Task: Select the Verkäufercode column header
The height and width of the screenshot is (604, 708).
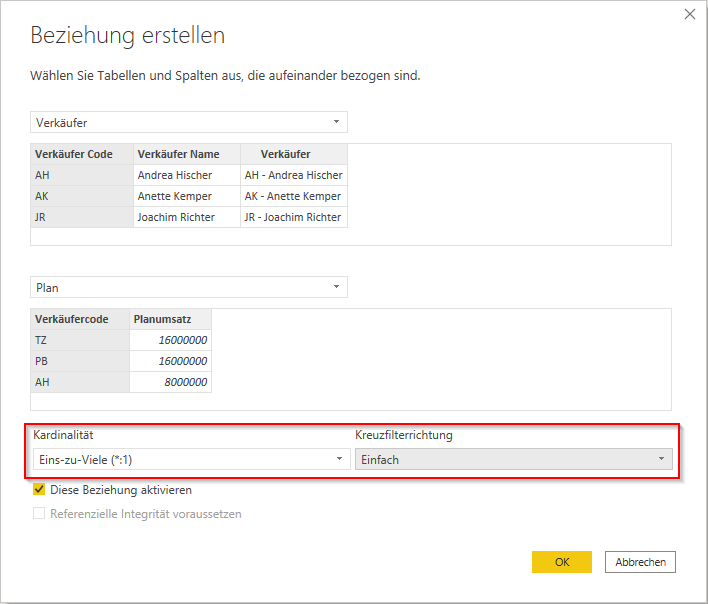Action: 80,319
